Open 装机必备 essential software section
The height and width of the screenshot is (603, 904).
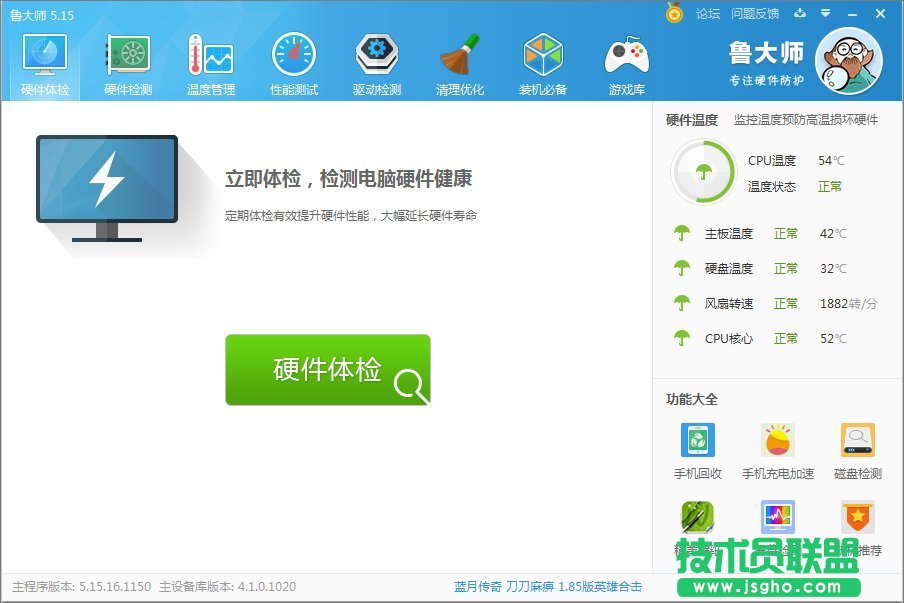pos(543,62)
